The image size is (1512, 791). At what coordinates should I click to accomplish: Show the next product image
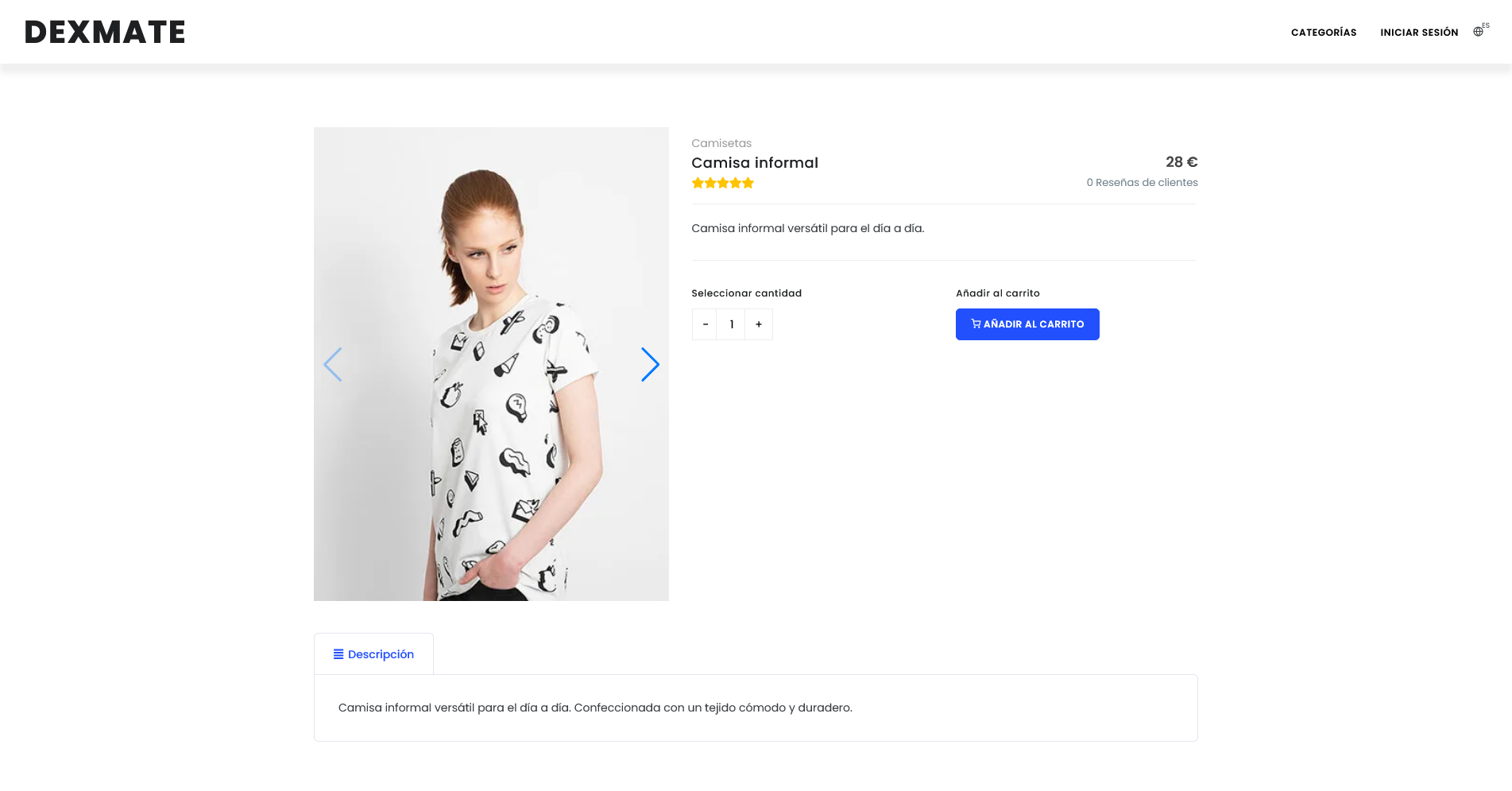point(650,365)
